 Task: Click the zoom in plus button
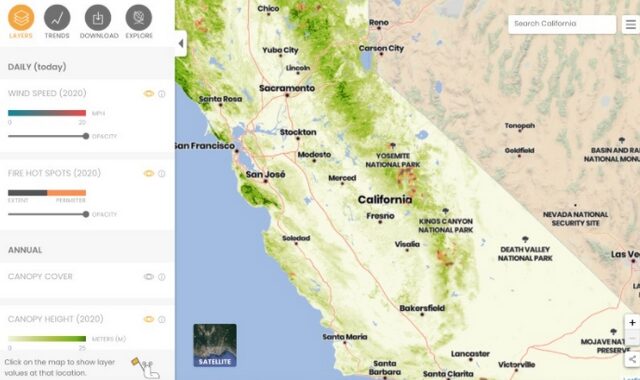tap(632, 322)
